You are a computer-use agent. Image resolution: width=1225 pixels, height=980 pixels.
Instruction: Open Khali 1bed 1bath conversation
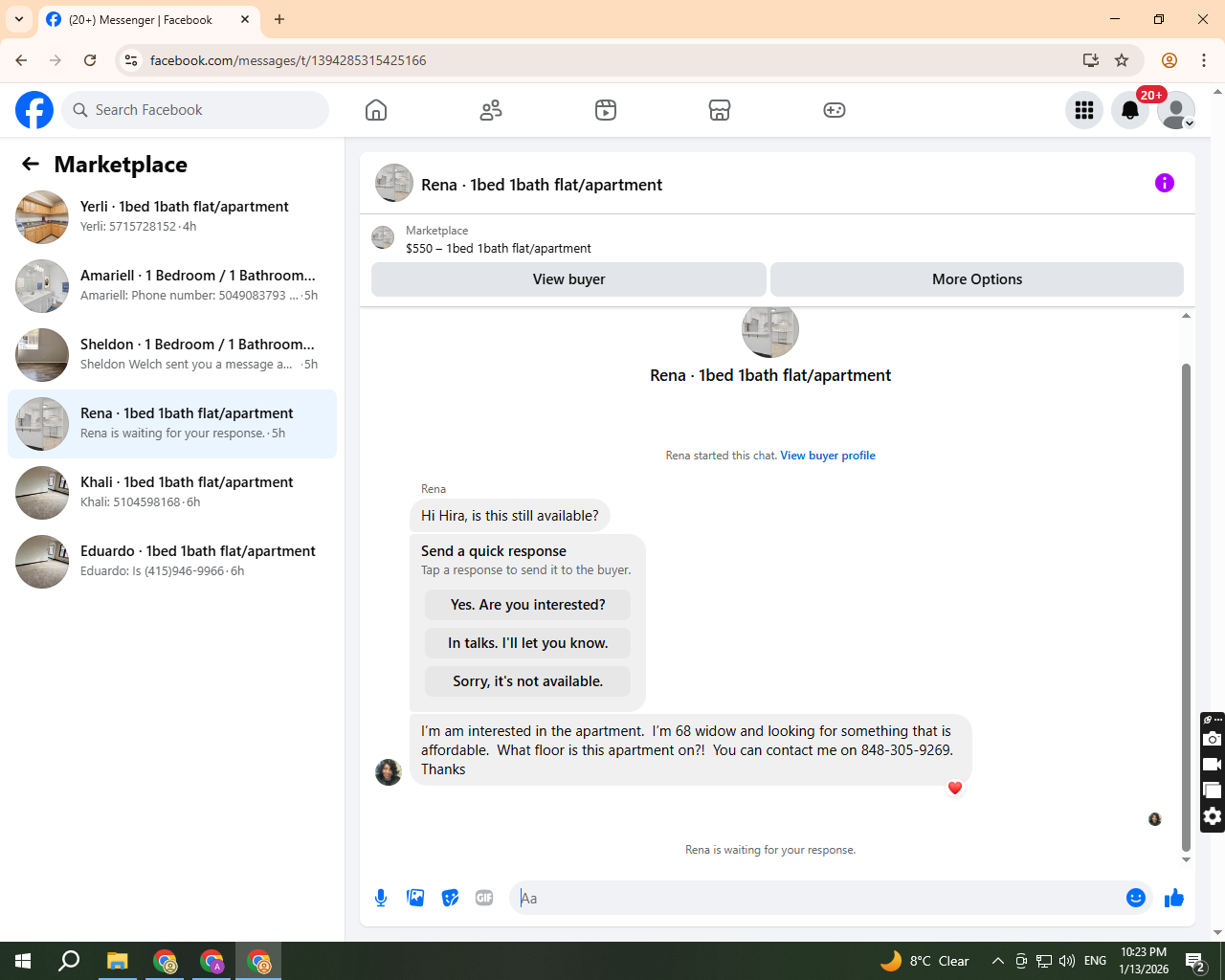pos(172,493)
